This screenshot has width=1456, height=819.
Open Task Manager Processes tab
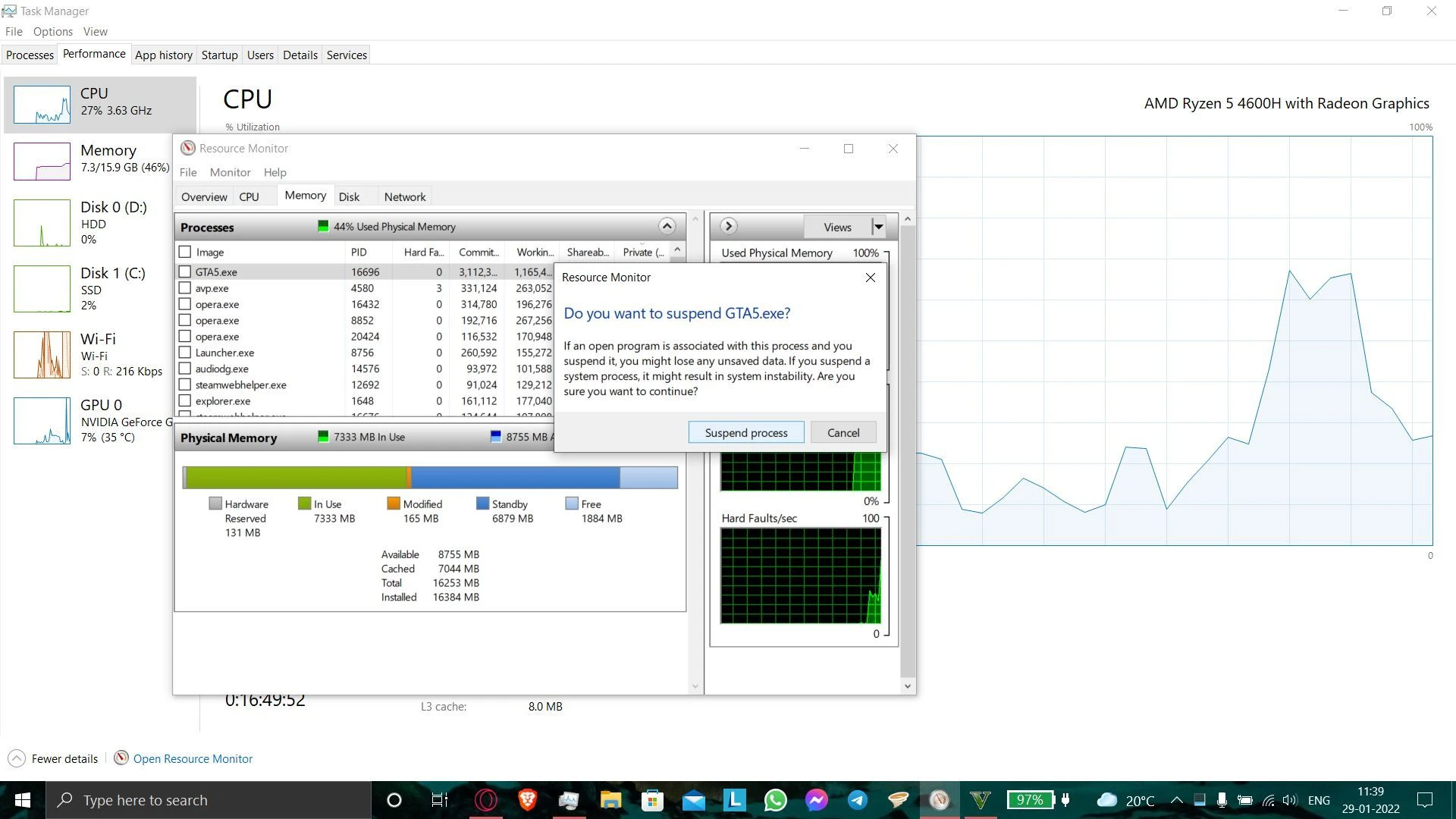[30, 55]
